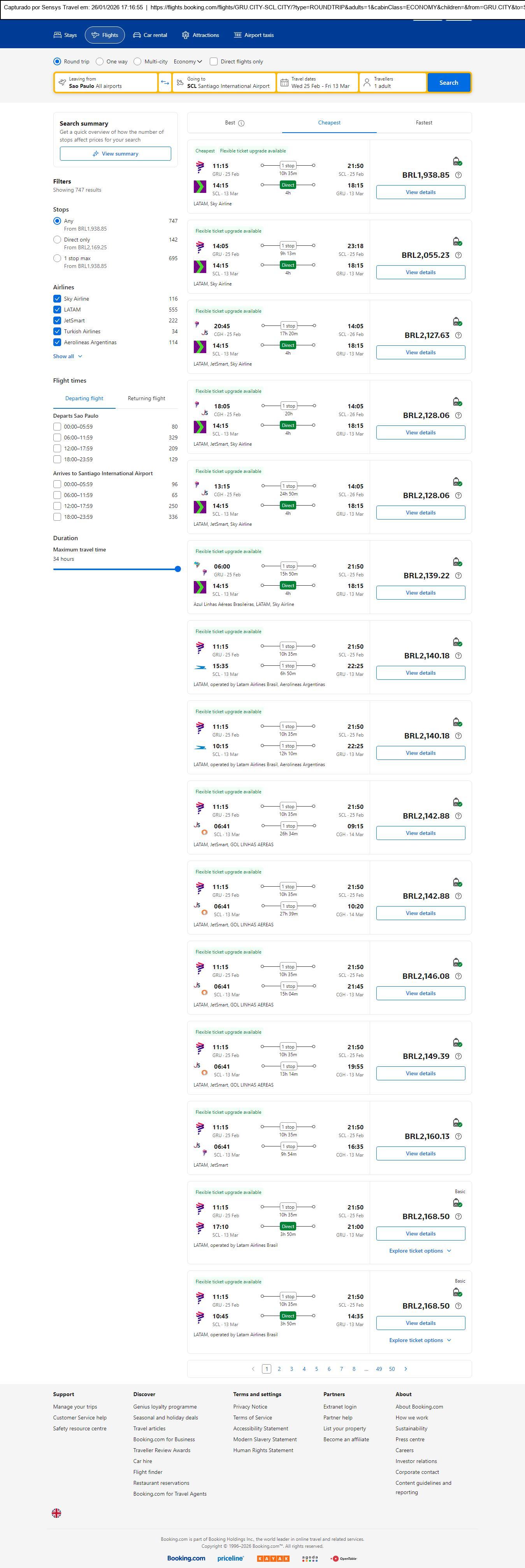
Task: Select the One way radio button
Action: tap(100, 61)
